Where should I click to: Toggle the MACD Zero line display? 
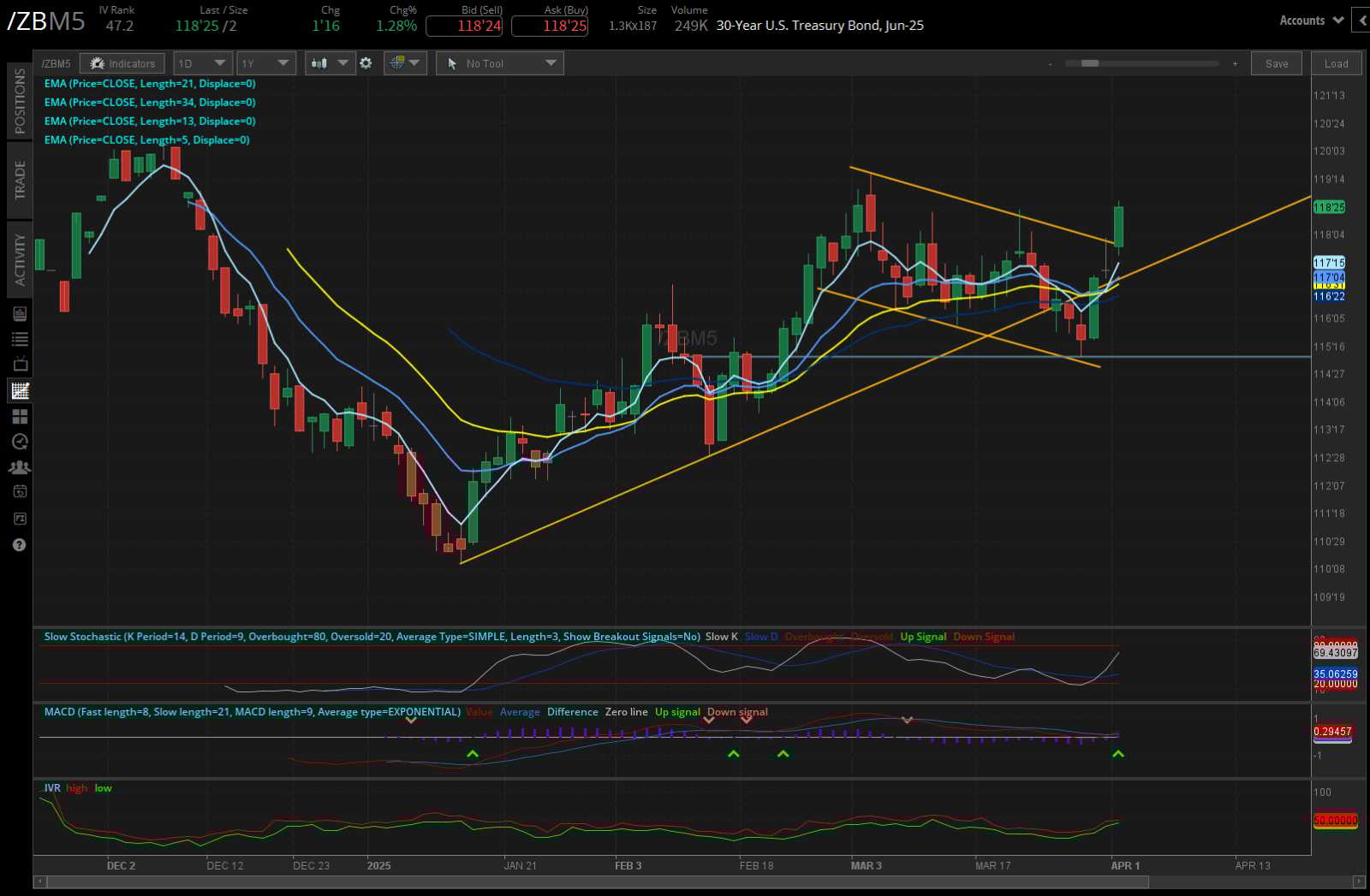point(626,711)
